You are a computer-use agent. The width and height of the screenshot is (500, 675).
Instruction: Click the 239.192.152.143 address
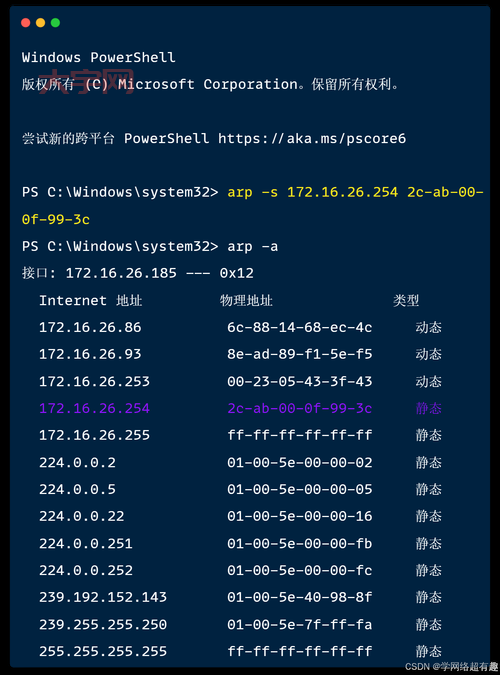tap(103, 597)
